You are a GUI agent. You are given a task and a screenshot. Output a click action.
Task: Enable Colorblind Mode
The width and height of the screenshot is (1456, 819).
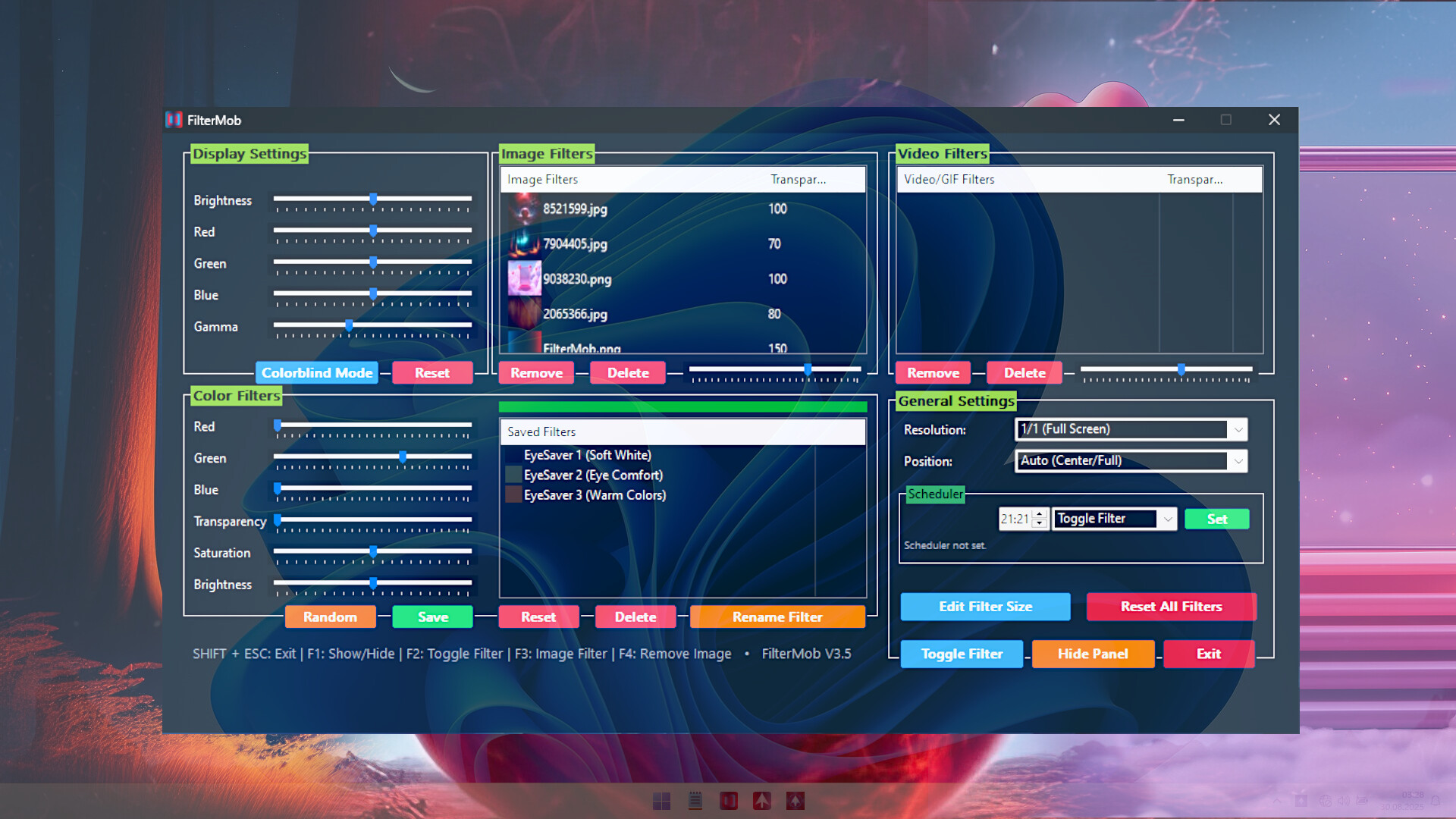(x=317, y=372)
